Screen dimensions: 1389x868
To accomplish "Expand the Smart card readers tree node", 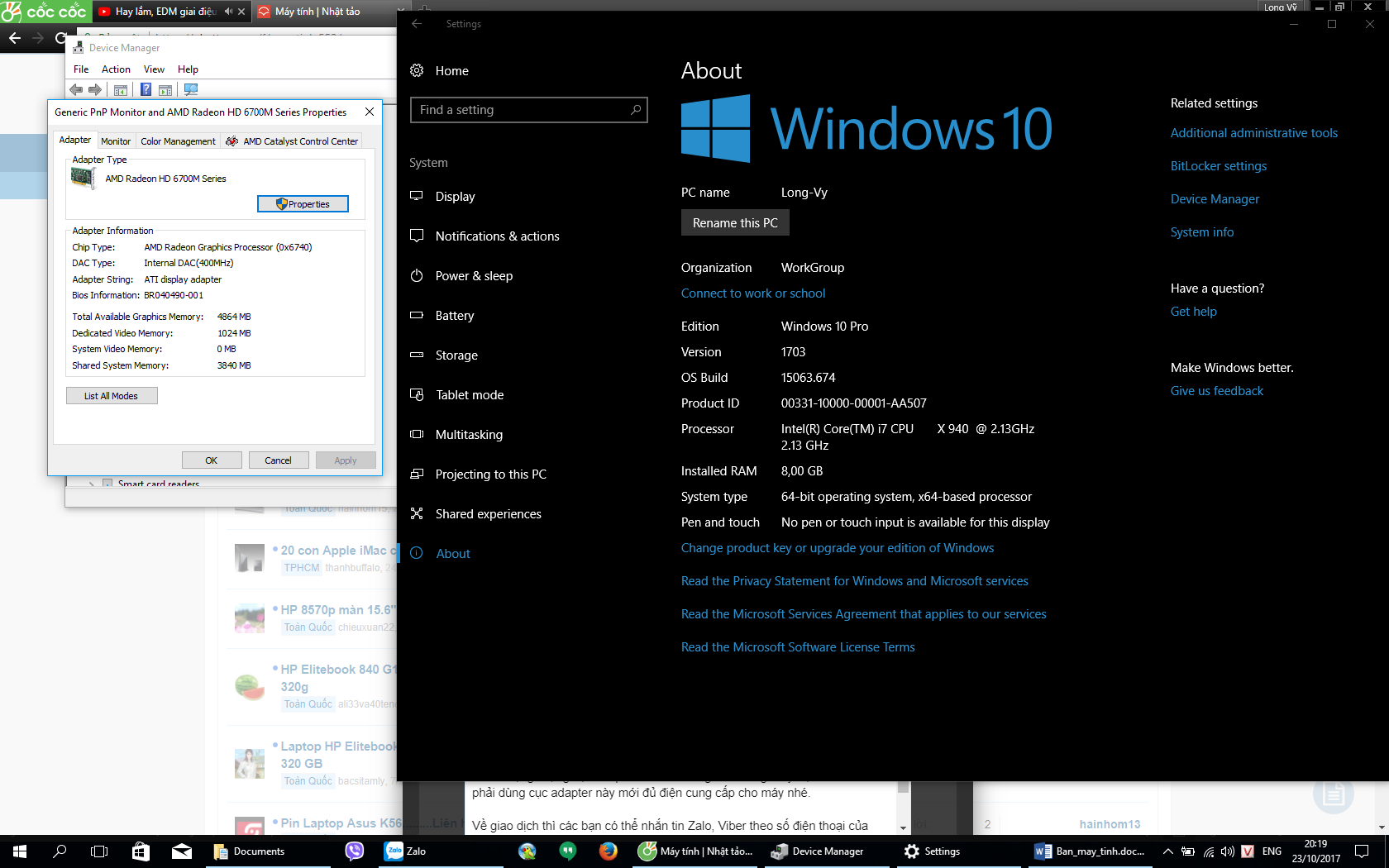I will 92,484.
